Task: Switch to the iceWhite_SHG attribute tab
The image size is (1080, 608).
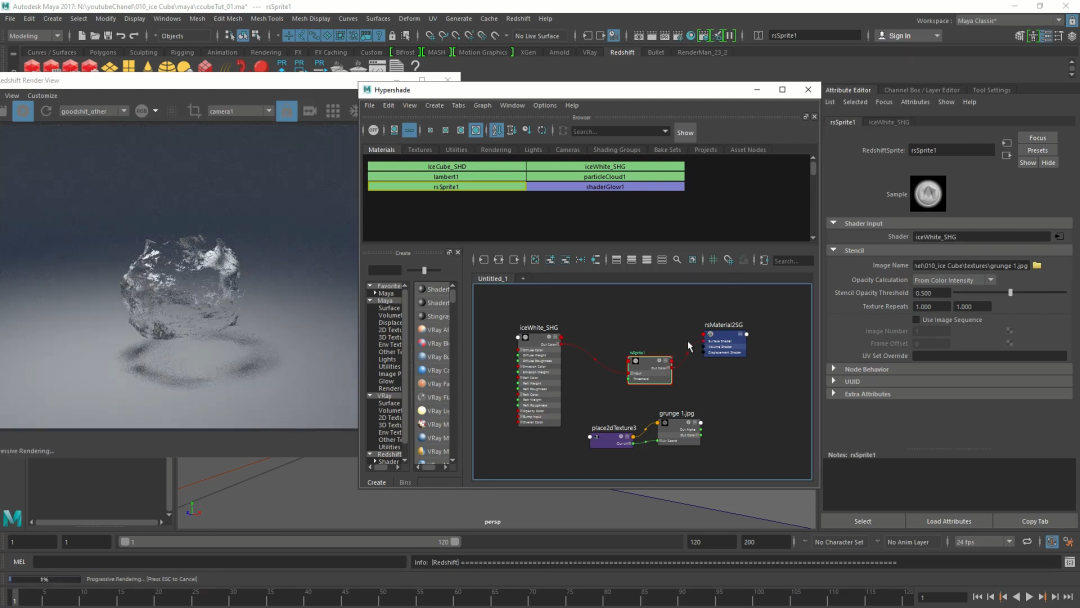Action: pyautogui.click(x=889, y=122)
